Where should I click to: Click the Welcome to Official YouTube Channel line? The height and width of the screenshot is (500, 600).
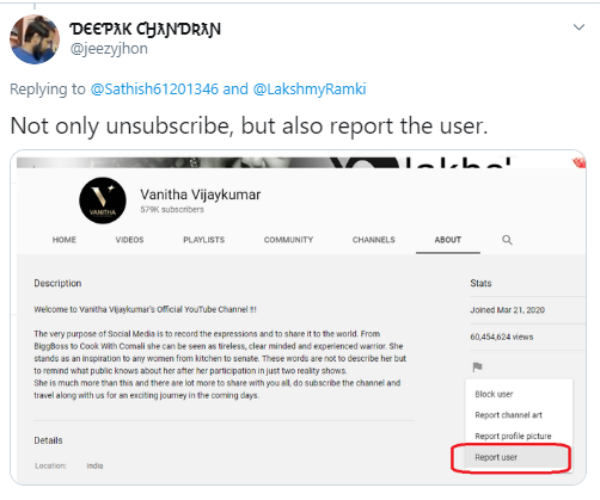pos(145,309)
